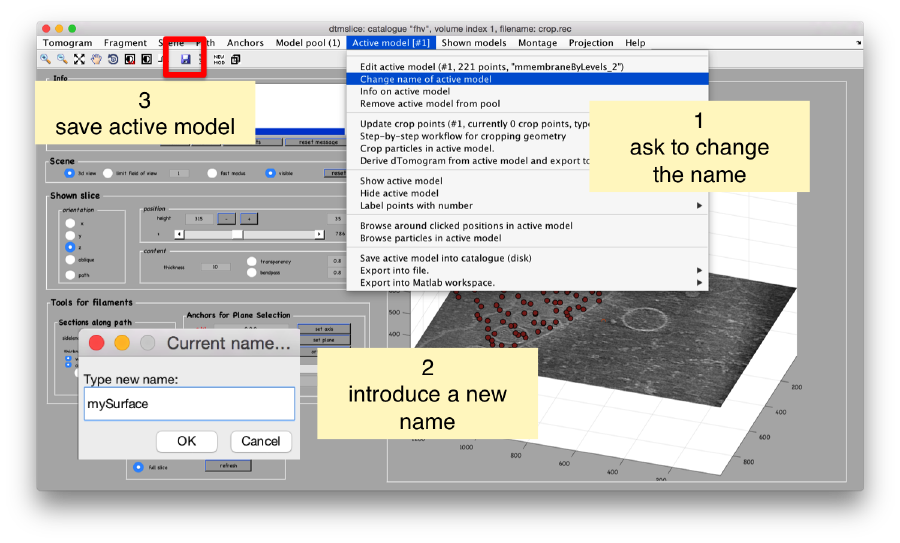
Task: Save active model with the floppy disk icon
Action: 185,60
